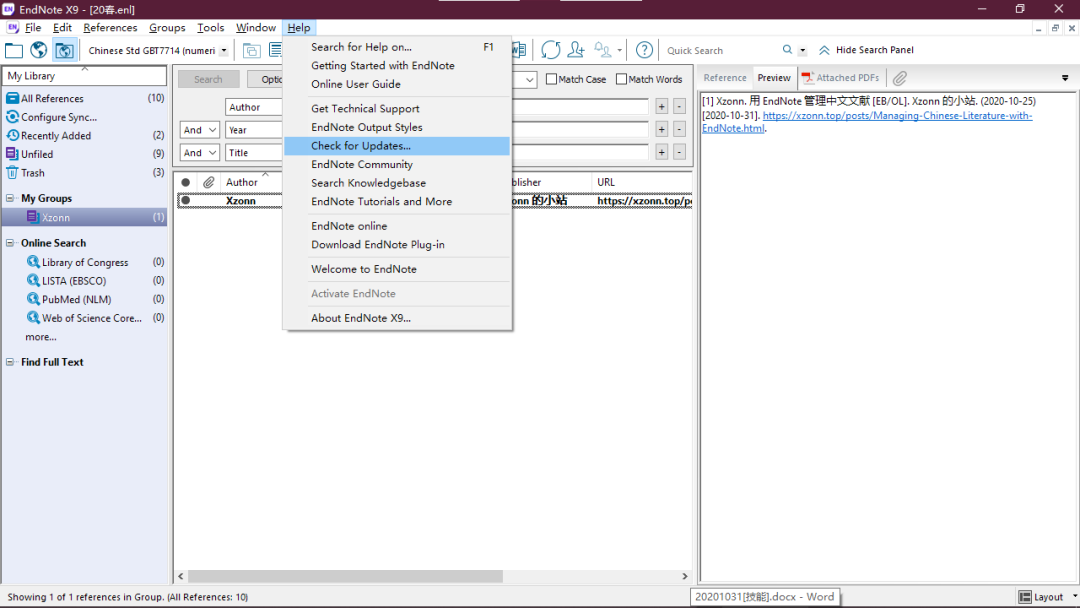
Task: Collapse the My Groups section
Action: point(10,198)
